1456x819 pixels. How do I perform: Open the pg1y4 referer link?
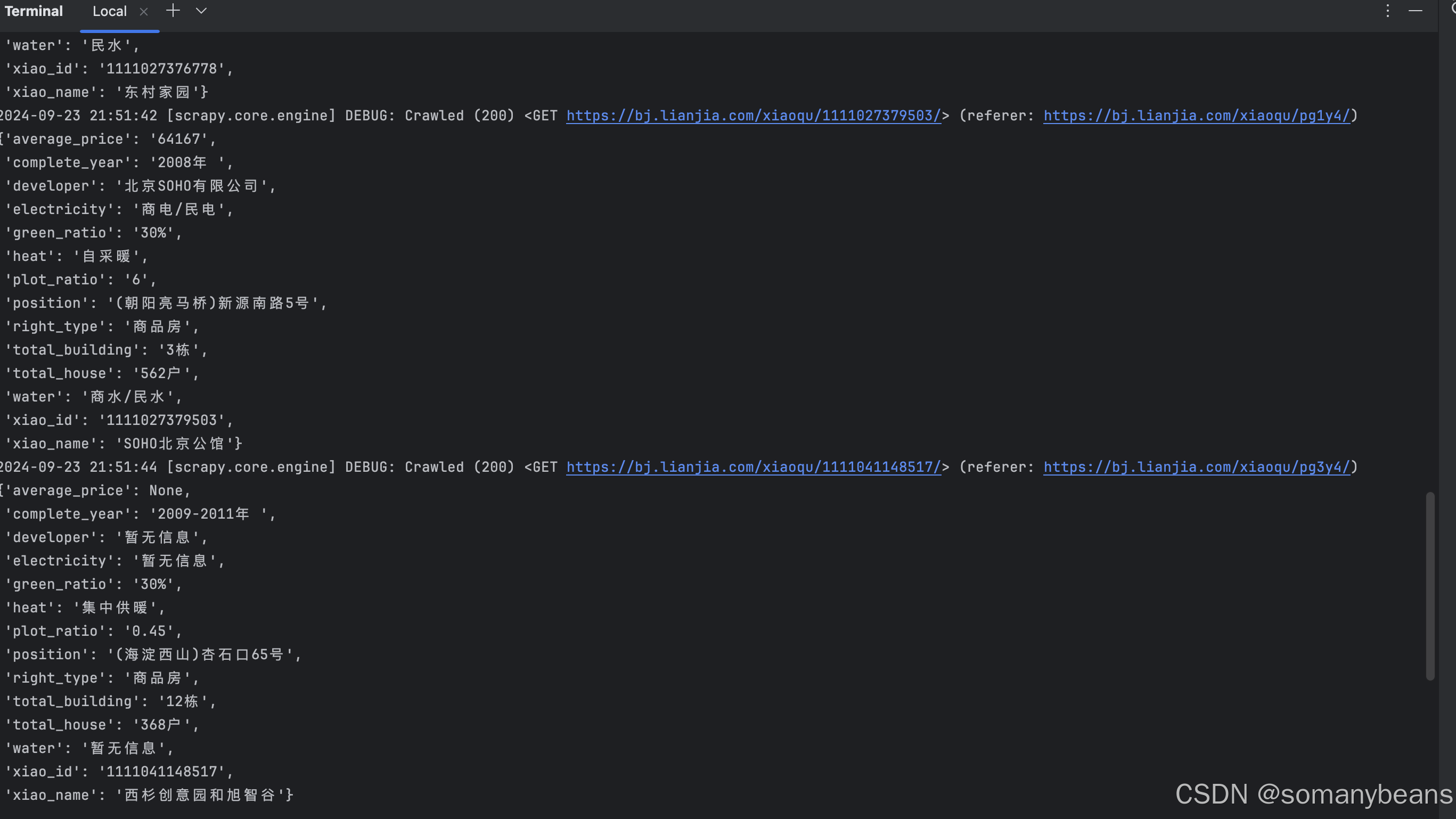[x=1196, y=116]
